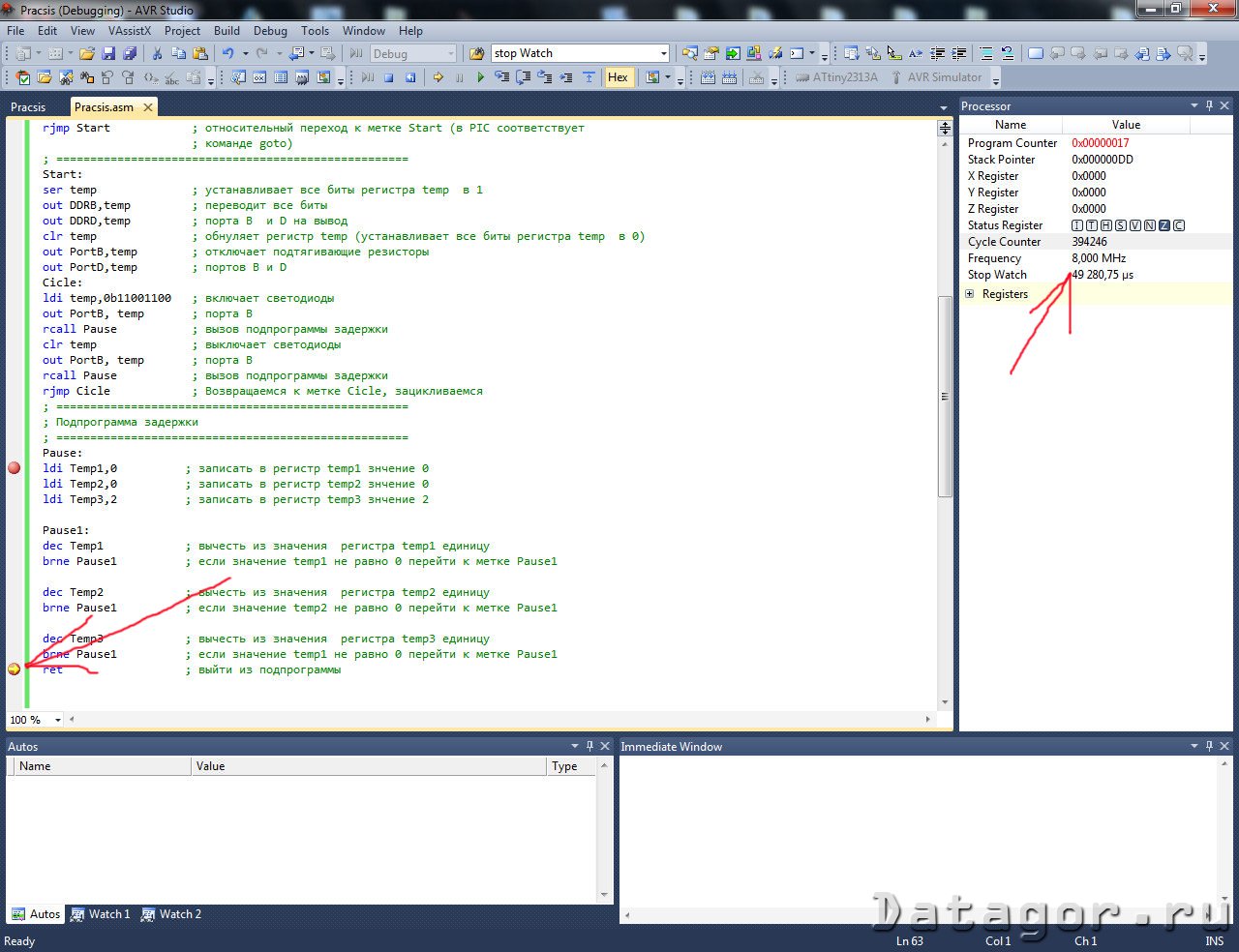Click the editor vertical scrollbar thumb
1239x952 pixels.
945,397
